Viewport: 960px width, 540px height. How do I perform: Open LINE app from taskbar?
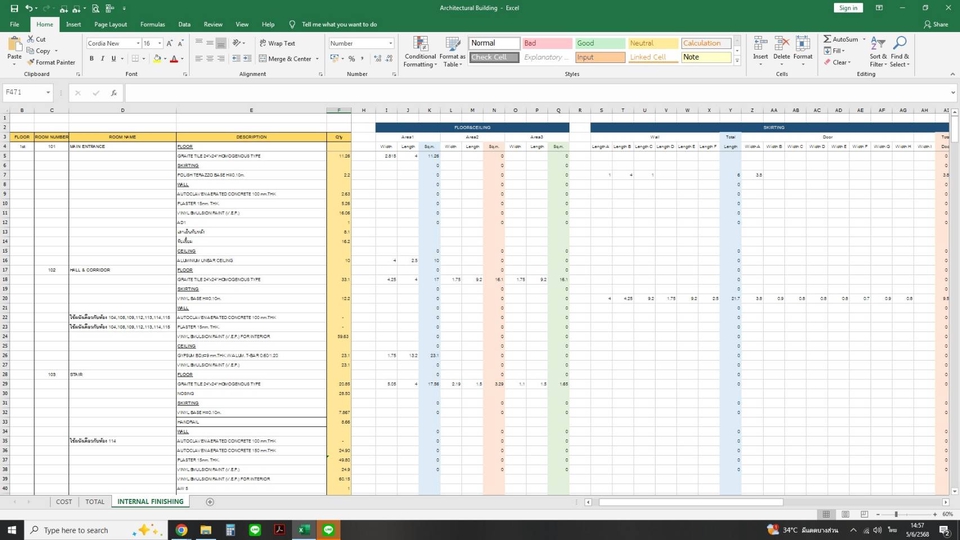254,530
